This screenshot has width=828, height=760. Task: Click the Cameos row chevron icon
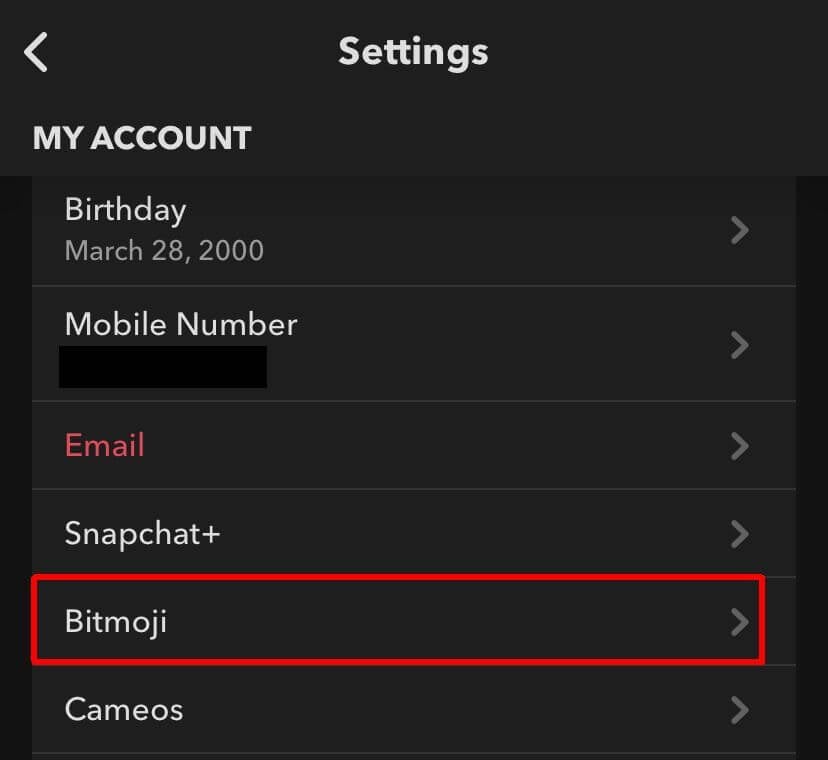coord(740,710)
